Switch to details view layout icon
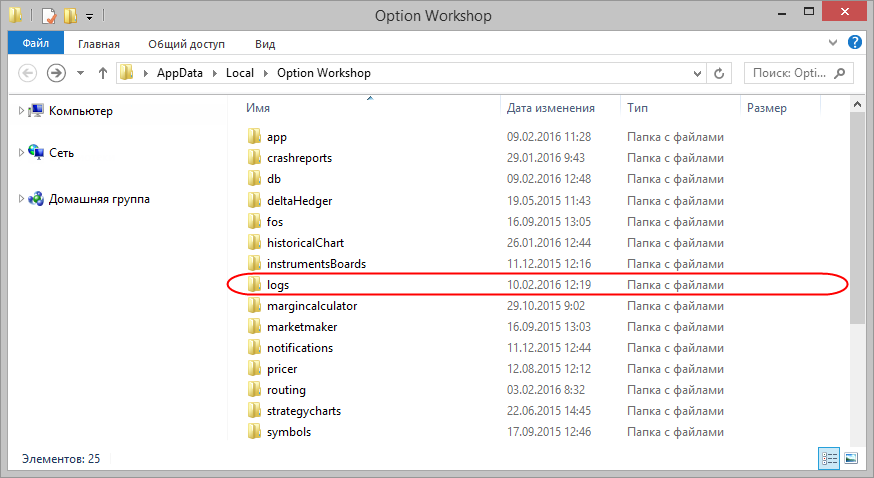 (829, 459)
